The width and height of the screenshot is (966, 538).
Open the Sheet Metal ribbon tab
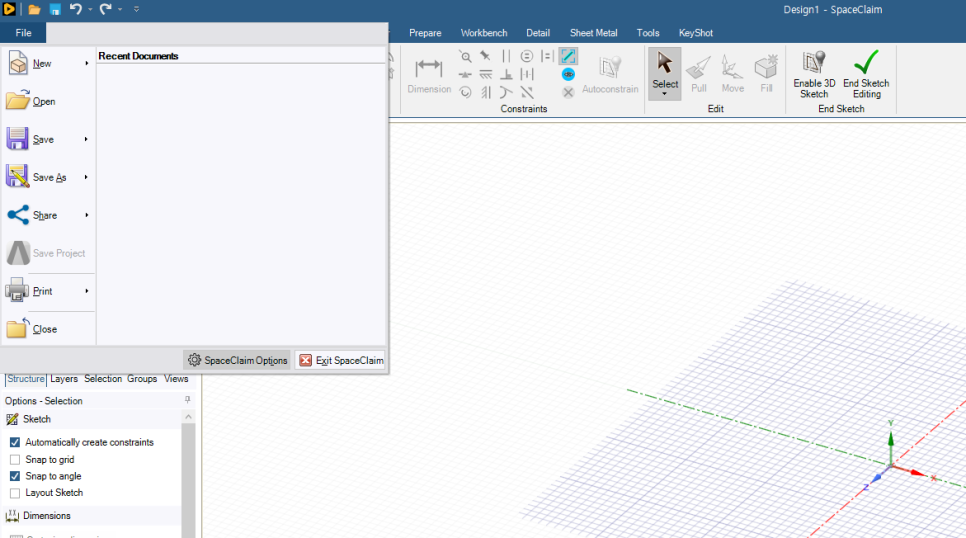tap(593, 33)
